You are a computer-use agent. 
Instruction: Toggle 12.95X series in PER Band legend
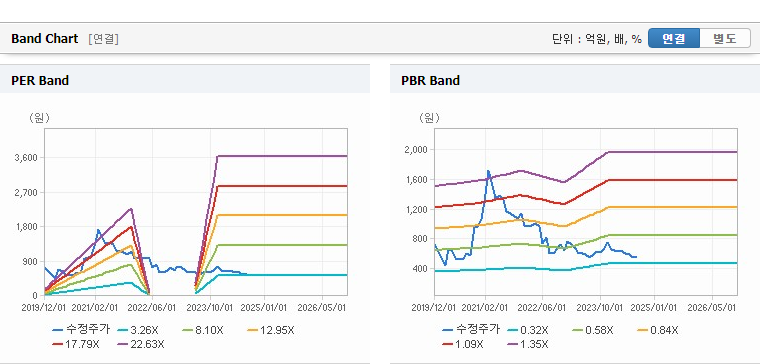(270, 331)
